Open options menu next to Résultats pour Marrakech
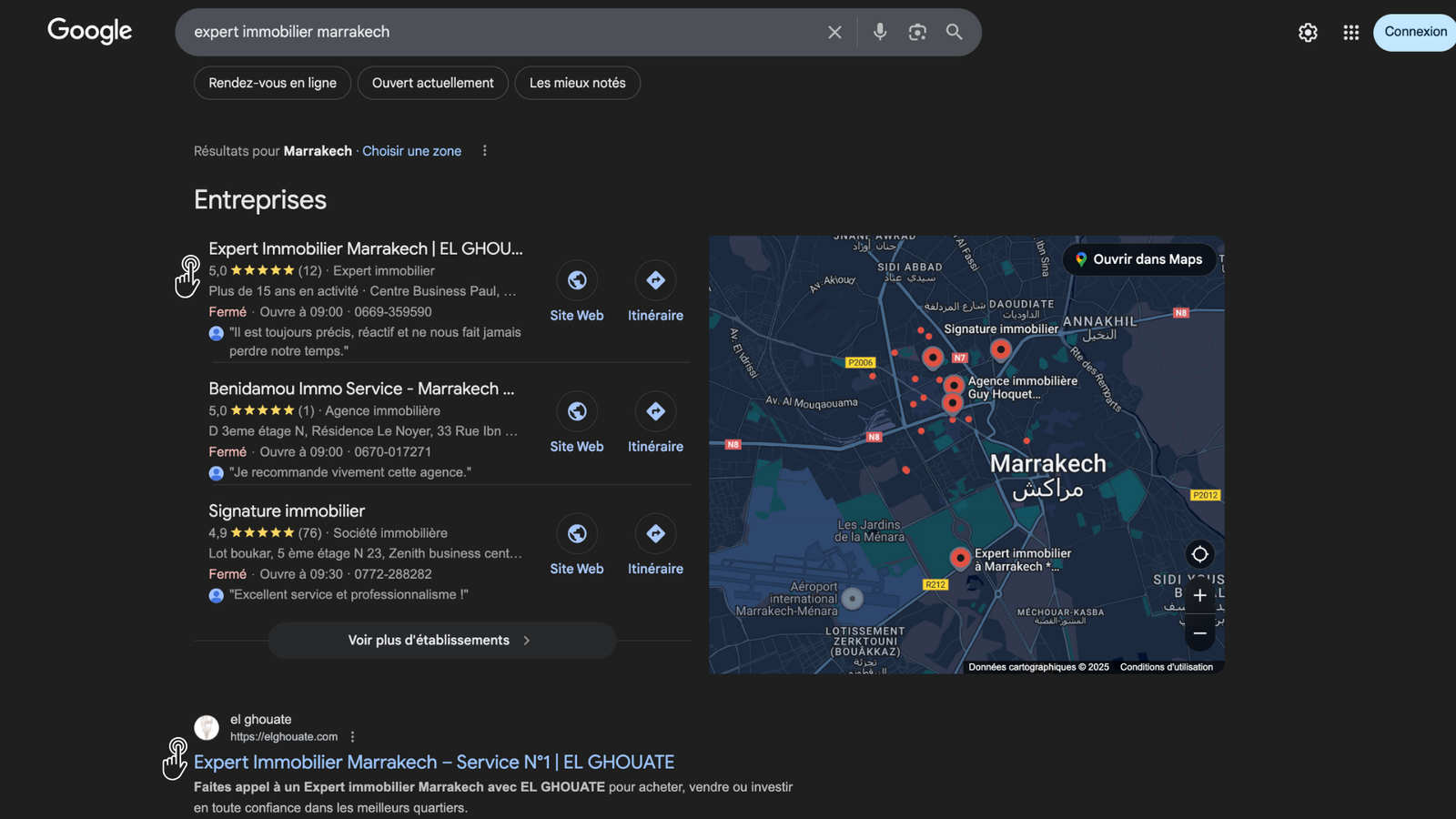Screen dimensions: 1456x819 coord(484,151)
